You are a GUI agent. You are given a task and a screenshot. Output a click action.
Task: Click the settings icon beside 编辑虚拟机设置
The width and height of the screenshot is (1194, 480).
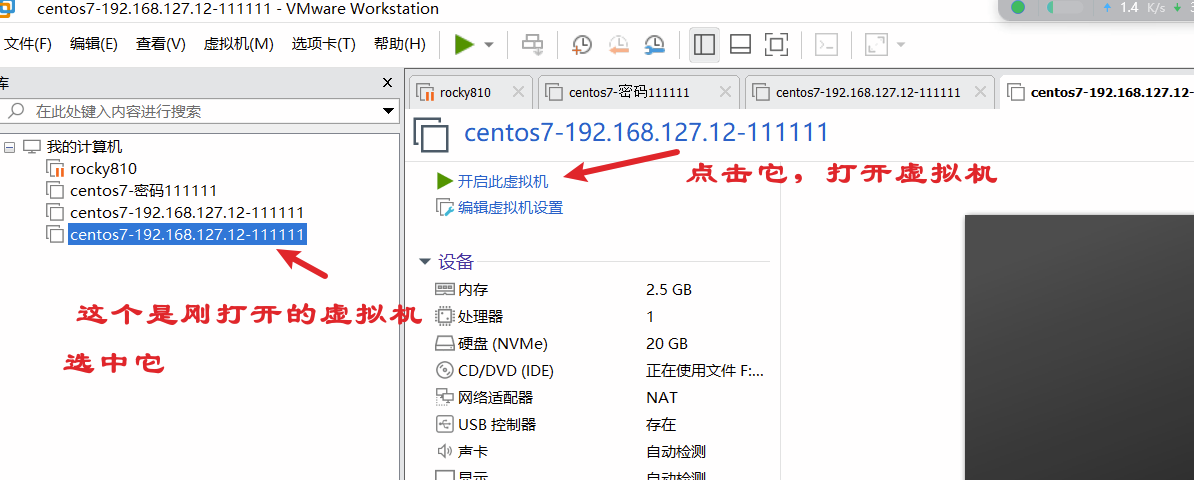[x=445, y=207]
